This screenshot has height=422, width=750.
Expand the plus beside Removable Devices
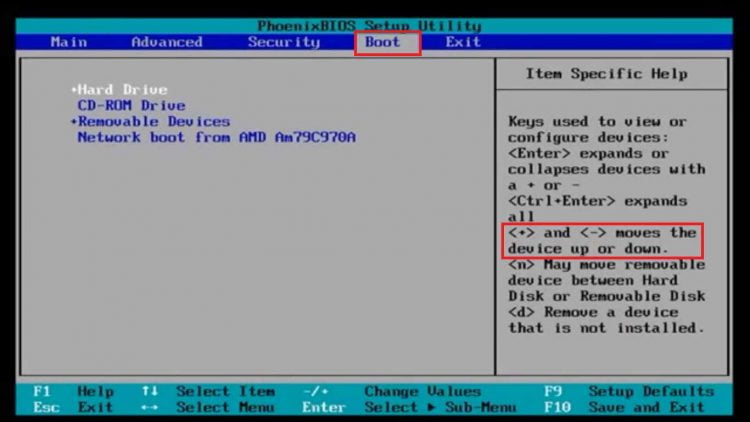click(74, 122)
